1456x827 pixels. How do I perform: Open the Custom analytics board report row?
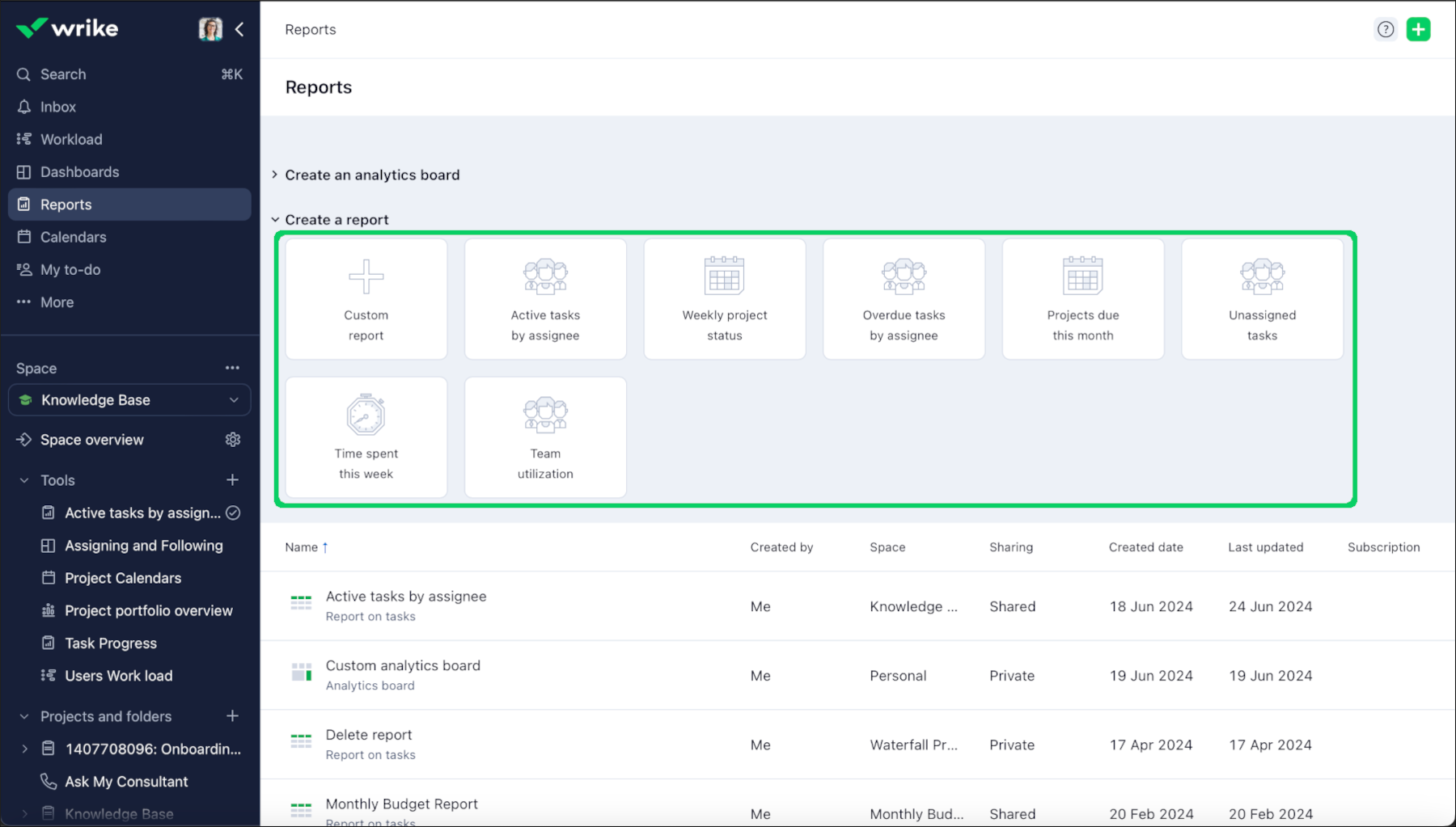[403, 666]
